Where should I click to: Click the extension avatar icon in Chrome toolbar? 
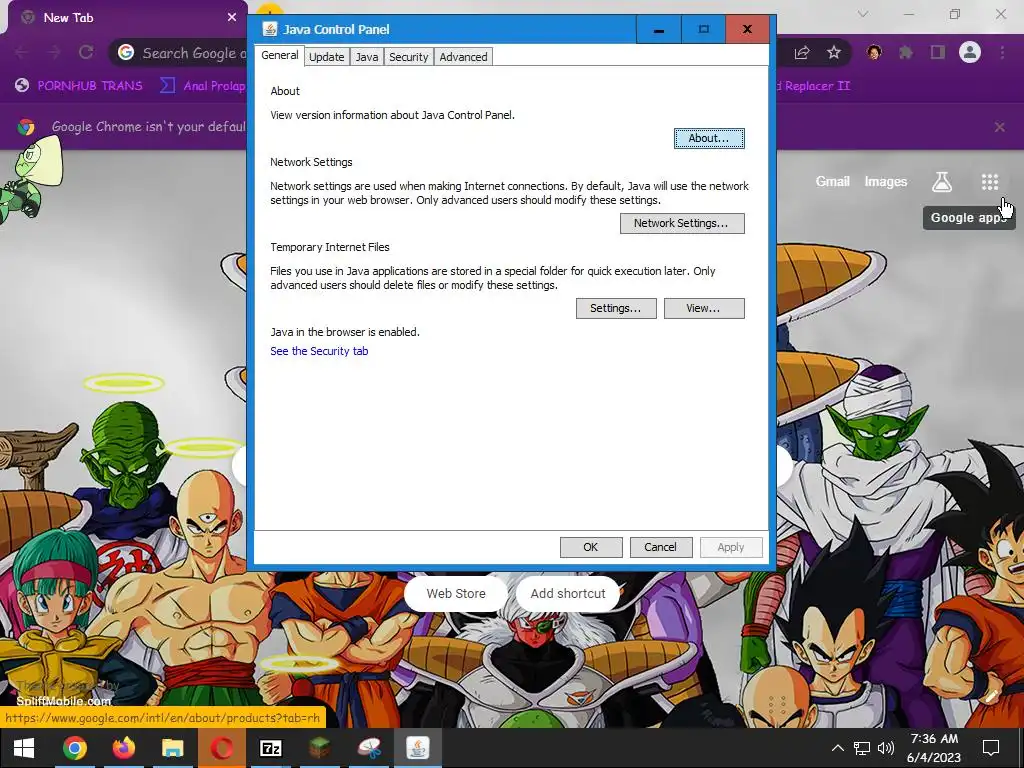pos(874,53)
